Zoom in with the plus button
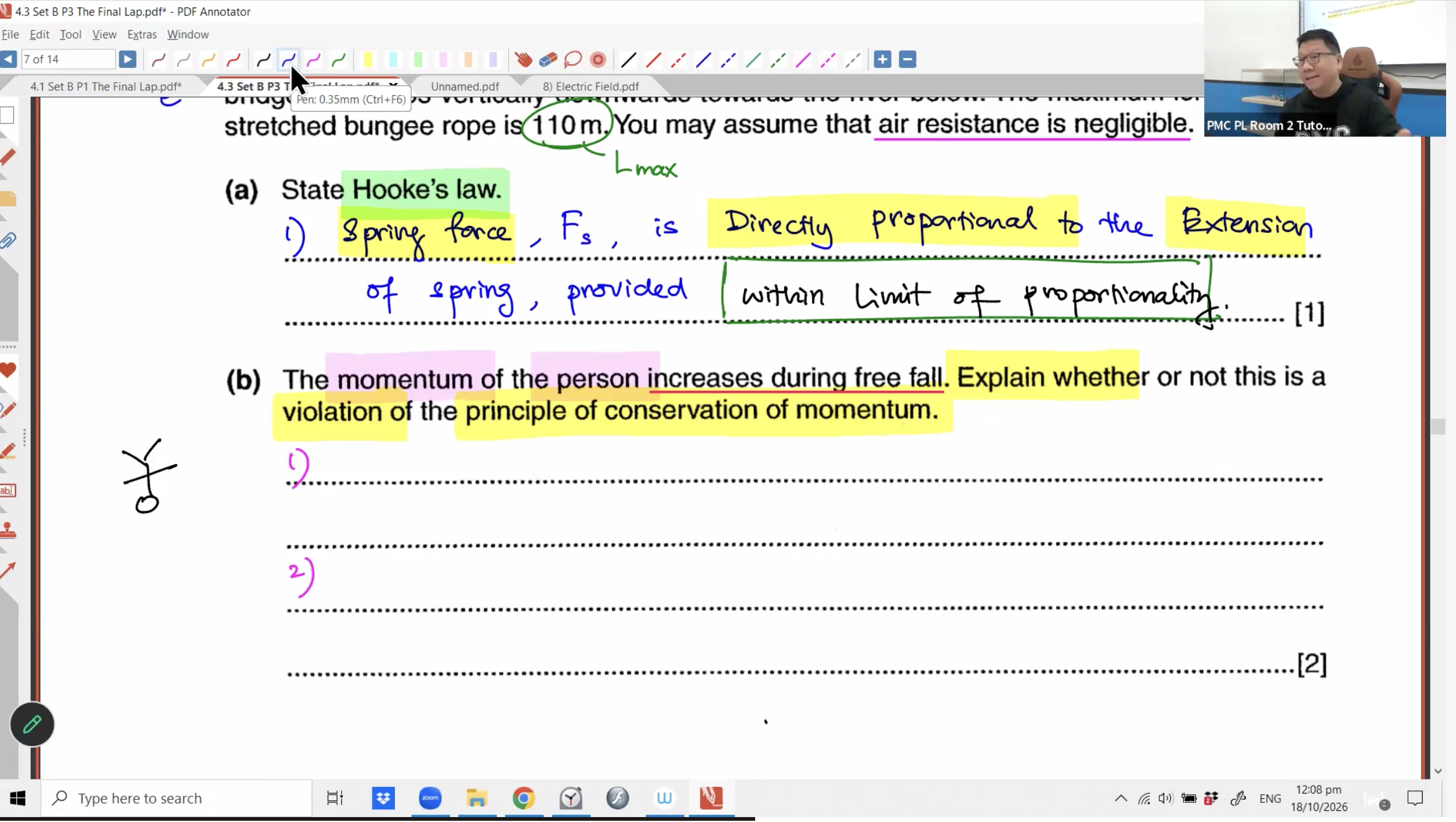Viewport: 1456px width, 822px height. [x=882, y=59]
